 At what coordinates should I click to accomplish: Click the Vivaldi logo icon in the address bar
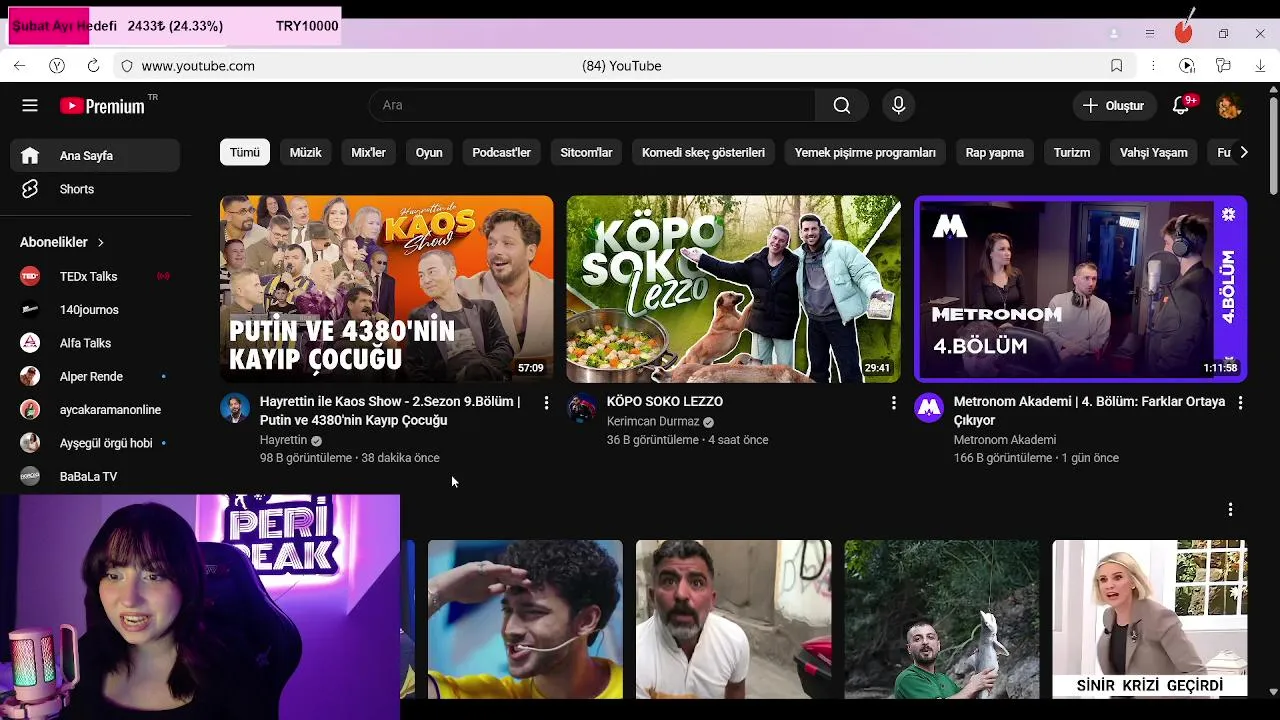57,65
